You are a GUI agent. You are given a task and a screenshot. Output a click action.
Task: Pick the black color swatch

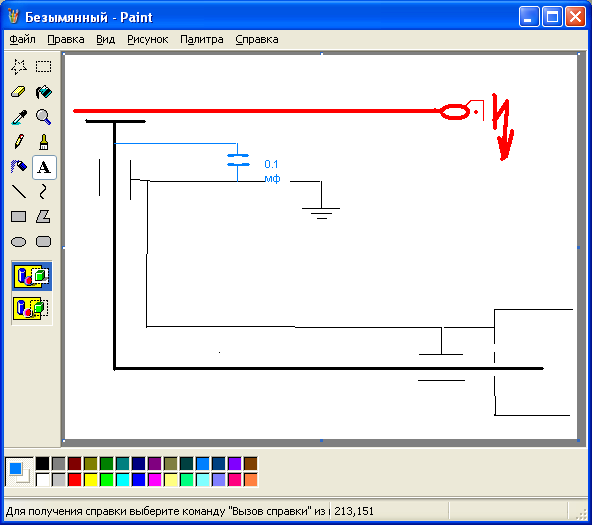(x=43, y=463)
